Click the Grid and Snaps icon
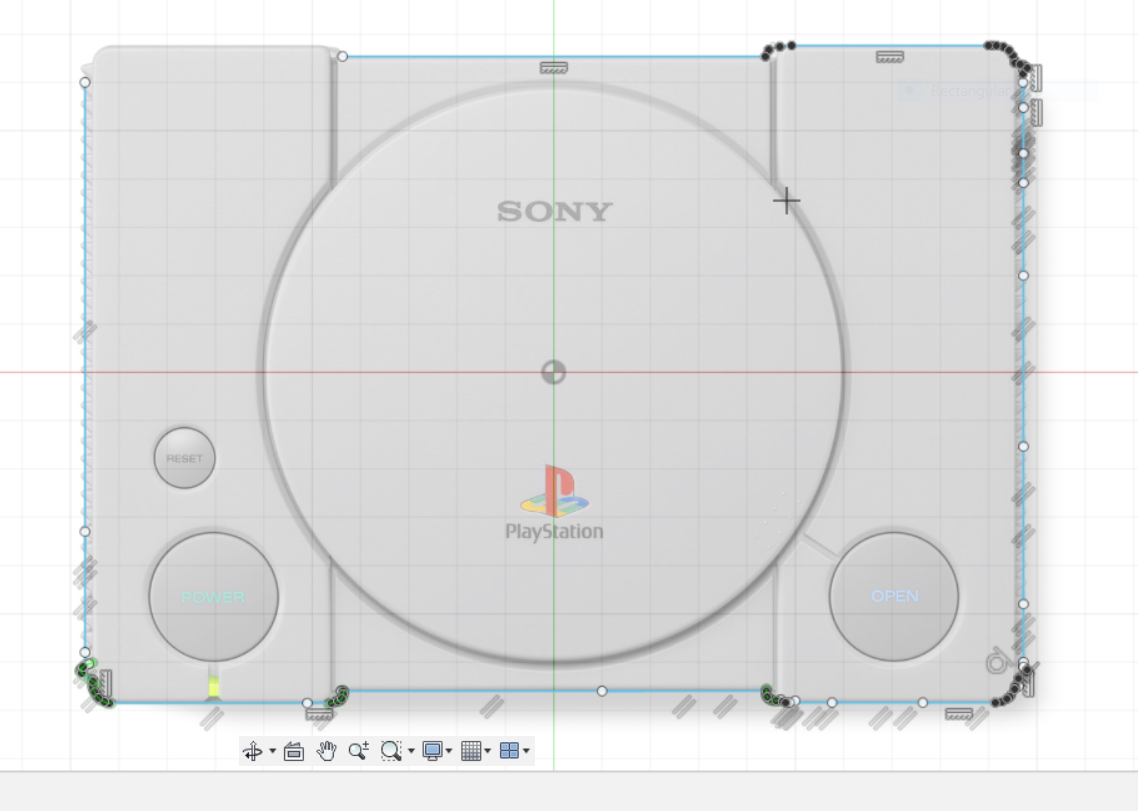 (x=472, y=751)
